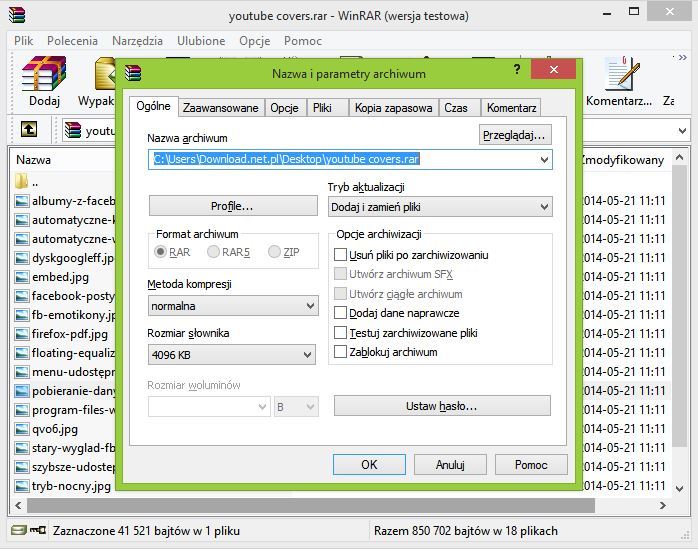Click the image icon of qvo6.jpg
Viewport: 698px width, 549px height.
click(21, 429)
